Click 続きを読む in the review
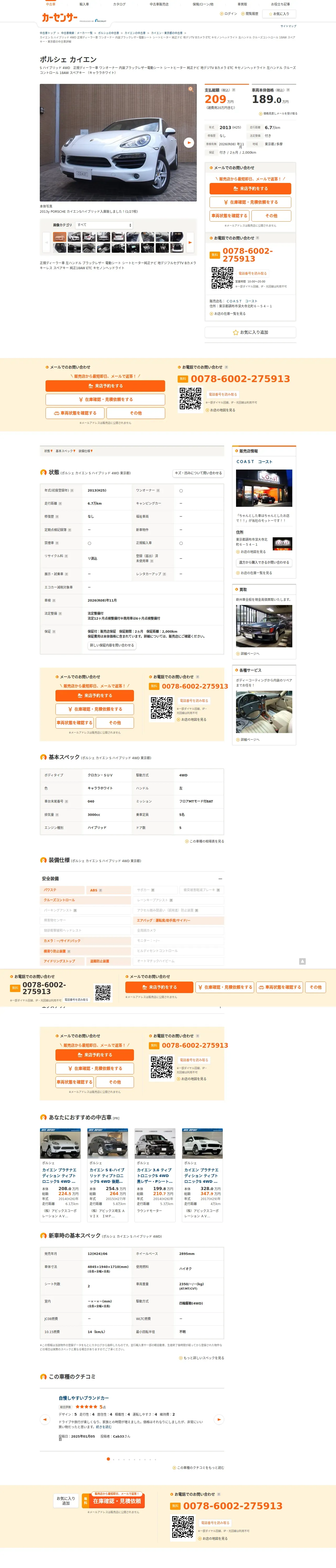This screenshot has height=1568, width=336. (x=104, y=1427)
